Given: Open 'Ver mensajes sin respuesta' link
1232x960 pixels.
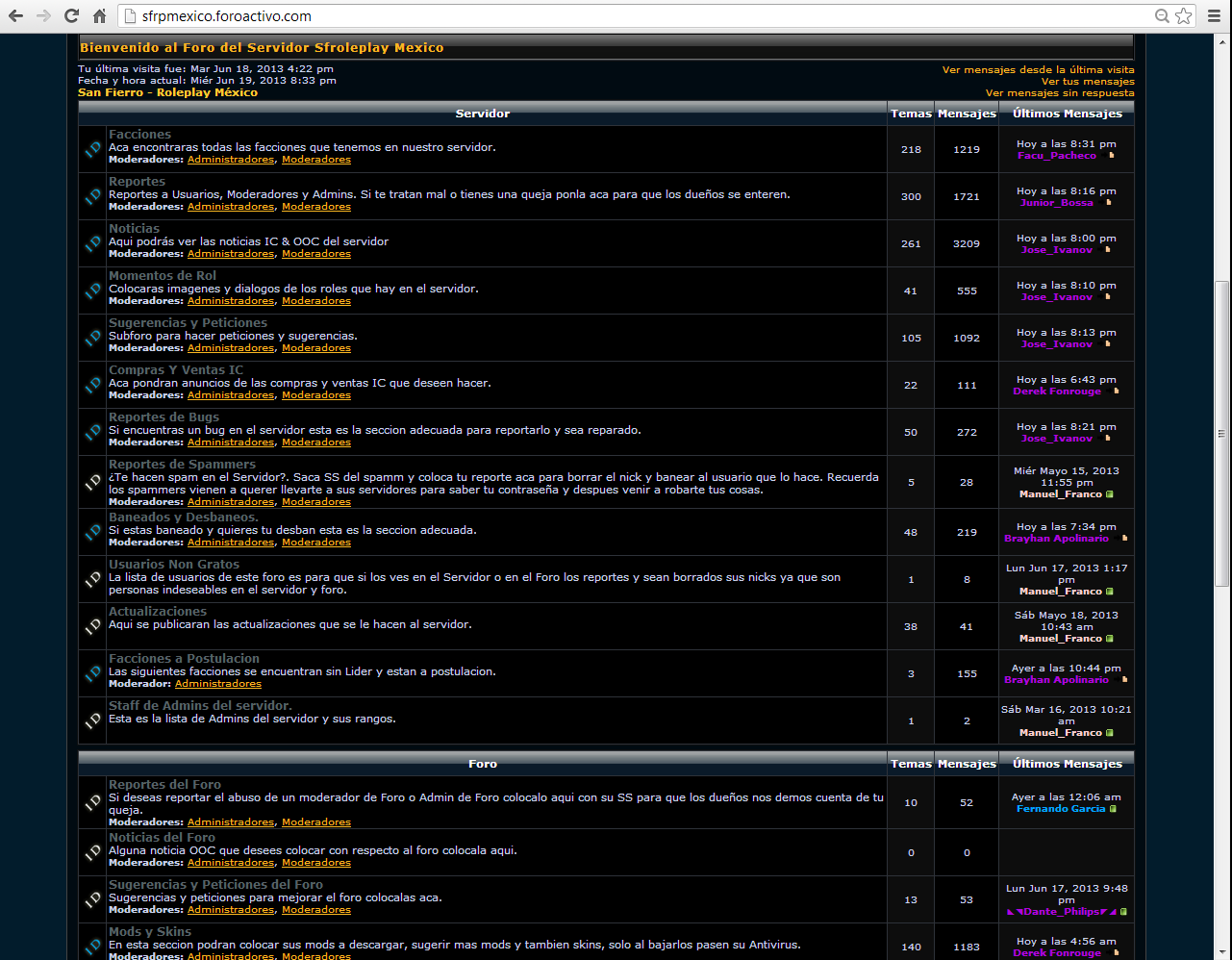Looking at the screenshot, I should [1060, 93].
